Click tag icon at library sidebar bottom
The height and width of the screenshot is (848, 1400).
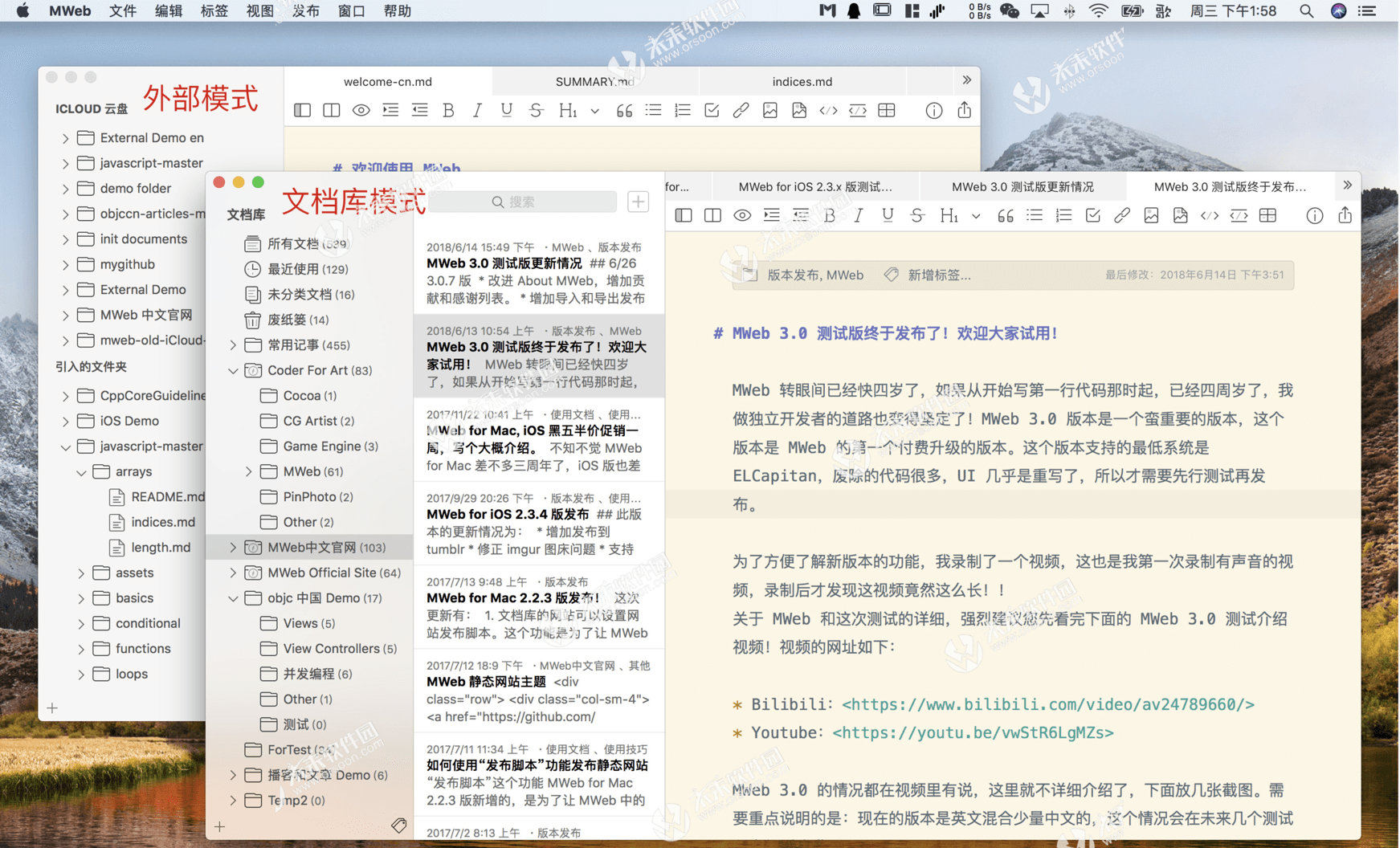[399, 826]
